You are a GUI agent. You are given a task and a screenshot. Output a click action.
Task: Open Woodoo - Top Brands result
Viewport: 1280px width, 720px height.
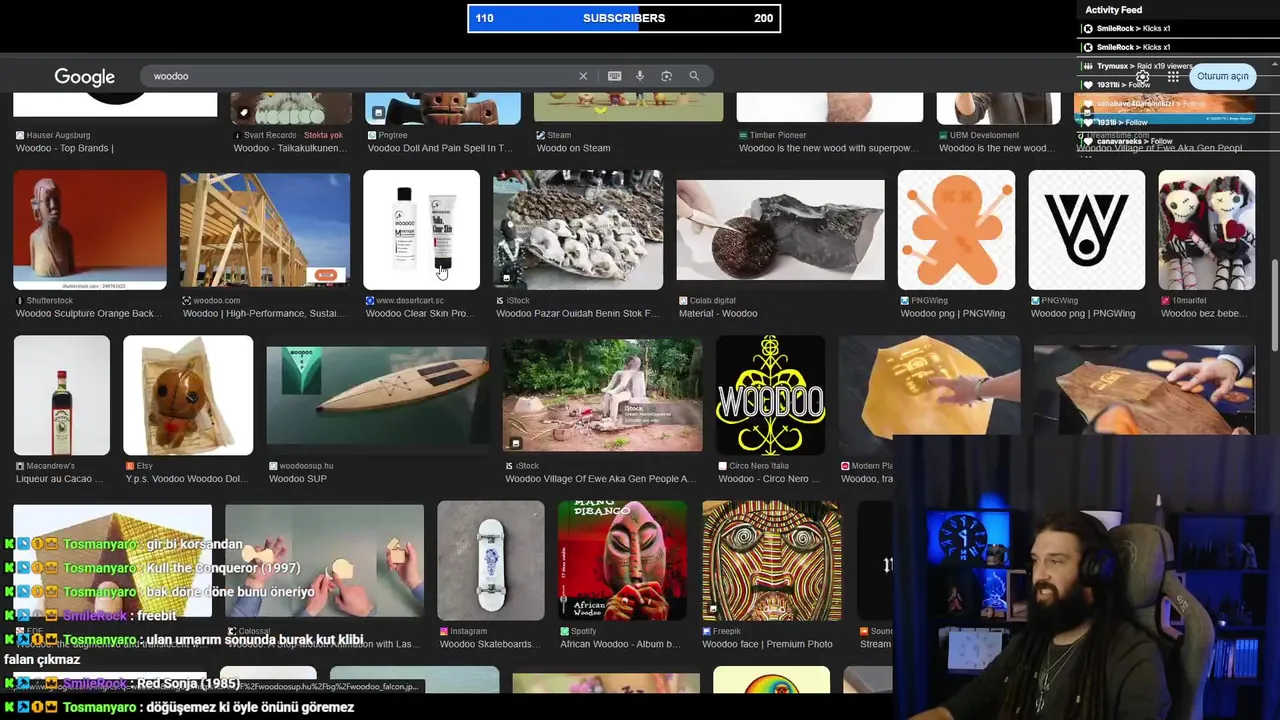pyautogui.click(x=65, y=148)
